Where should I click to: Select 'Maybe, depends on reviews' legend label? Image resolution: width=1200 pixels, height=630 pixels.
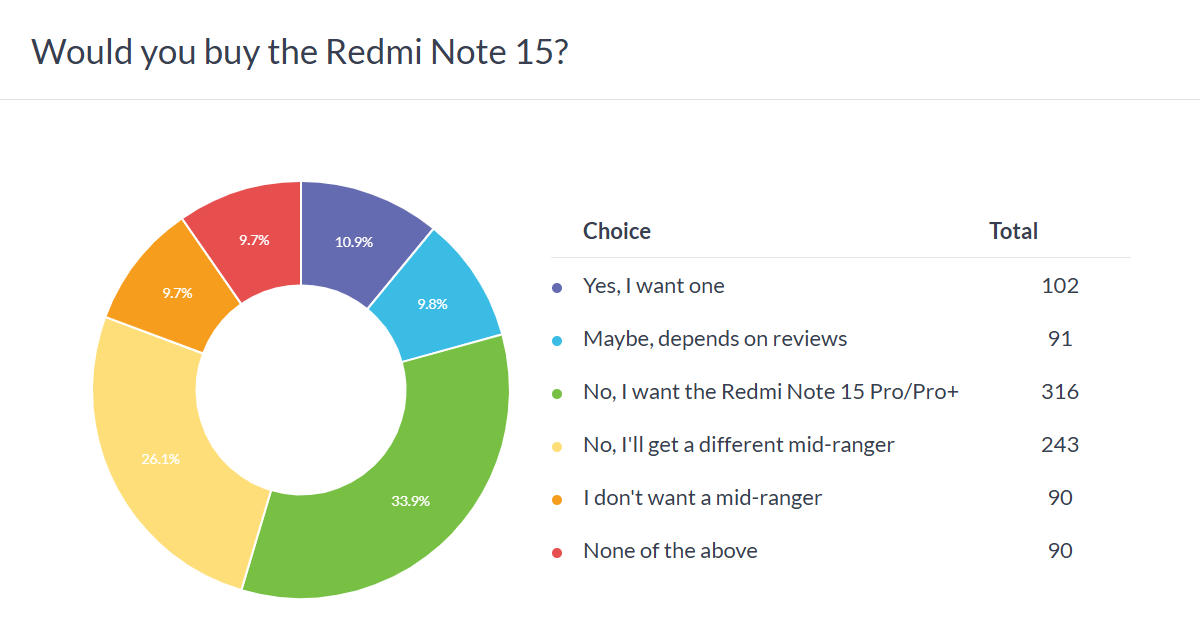[x=715, y=339]
